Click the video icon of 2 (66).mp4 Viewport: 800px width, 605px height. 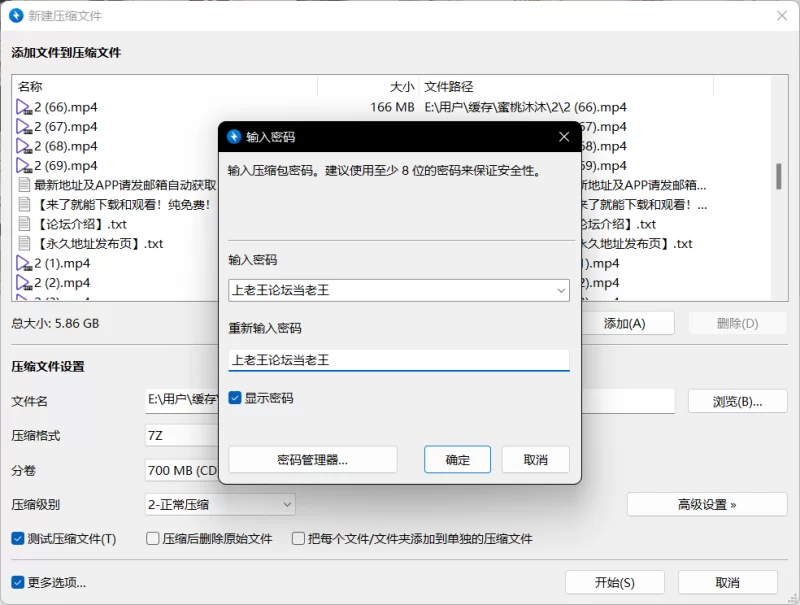click(24, 107)
